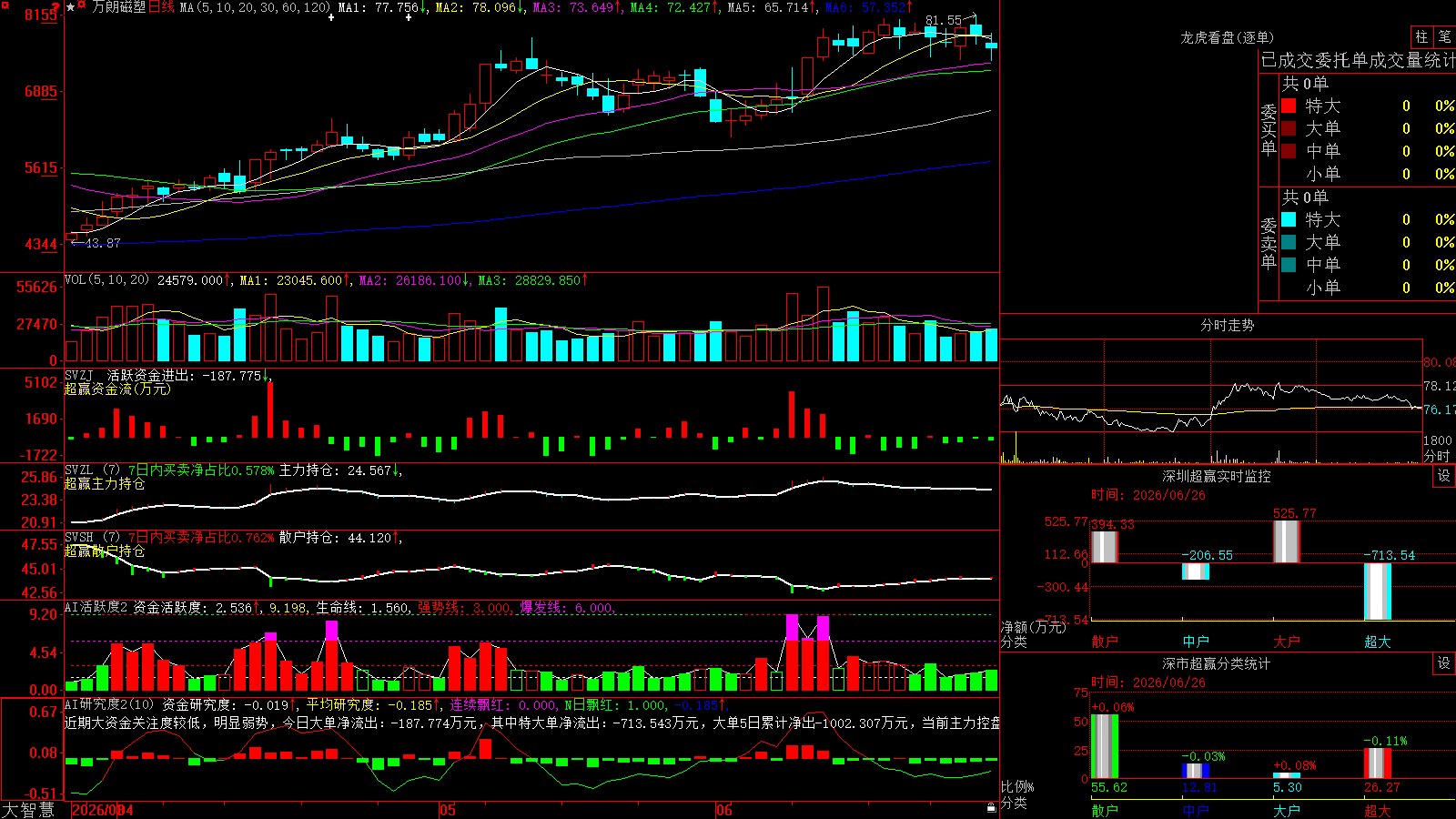Screen dimensions: 1456x819
Task: Click the 强势线: 3.000 label
Action: (465, 607)
